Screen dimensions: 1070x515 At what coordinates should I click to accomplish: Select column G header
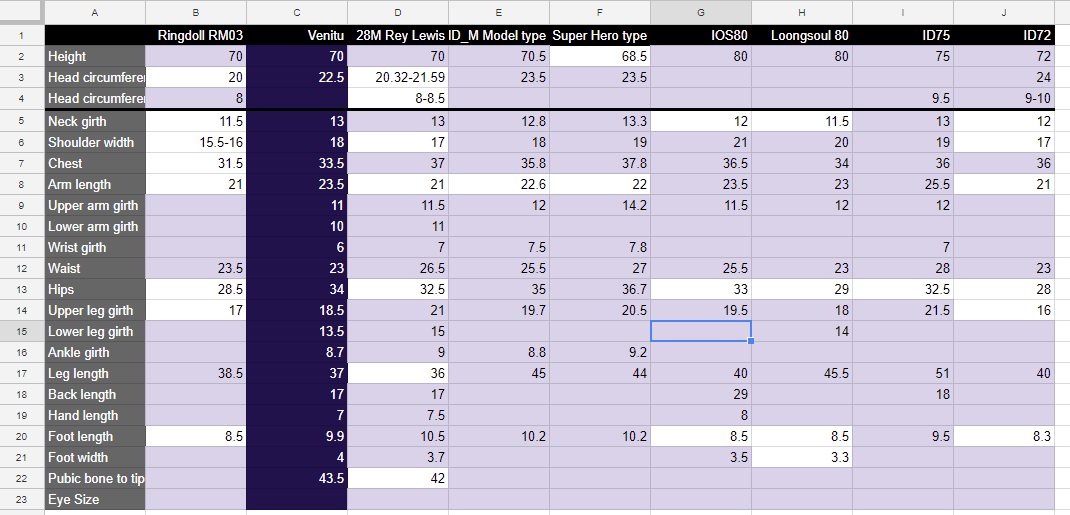pyautogui.click(x=701, y=12)
